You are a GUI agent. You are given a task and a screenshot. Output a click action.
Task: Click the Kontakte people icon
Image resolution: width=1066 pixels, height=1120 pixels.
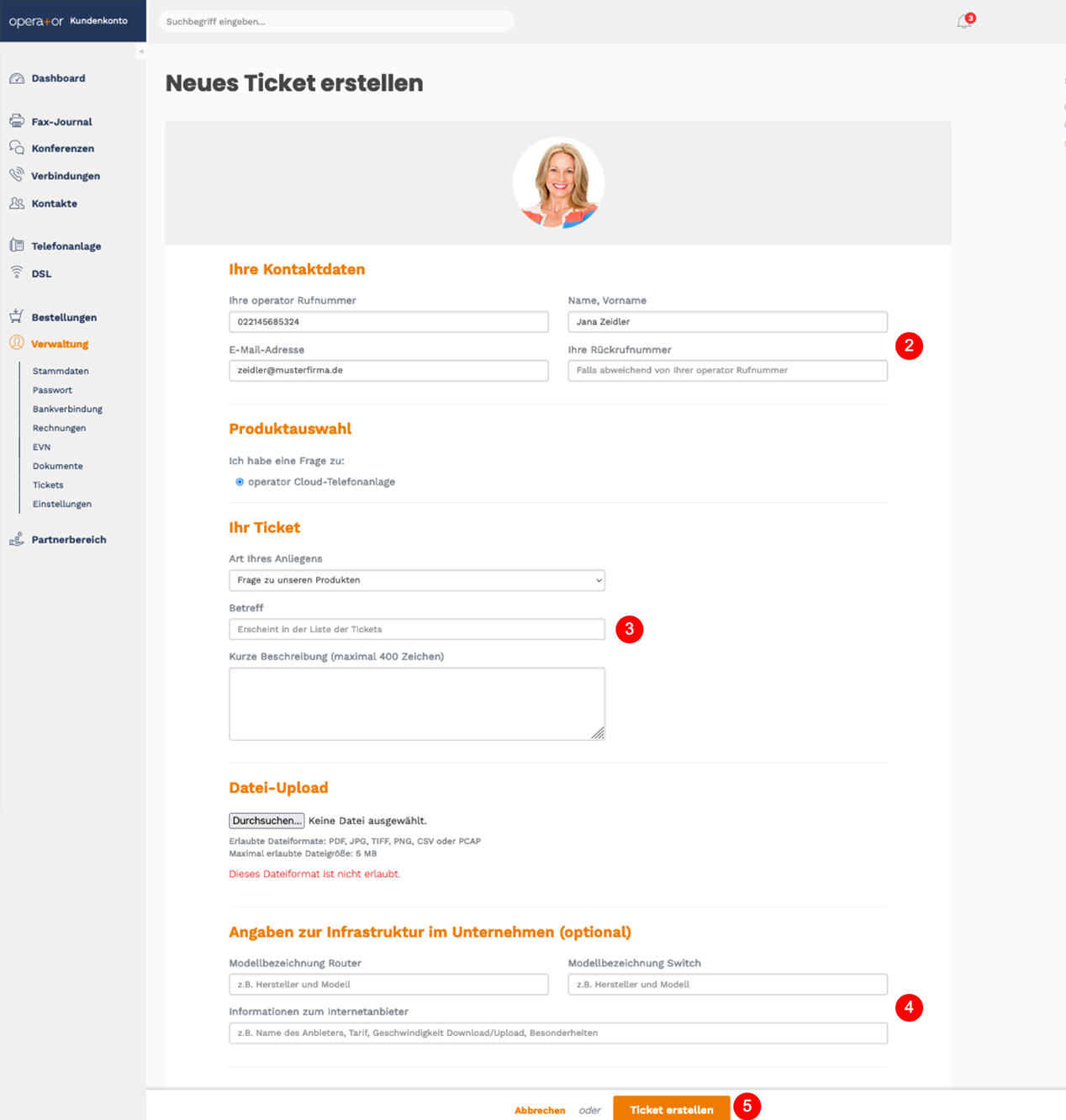[17, 203]
